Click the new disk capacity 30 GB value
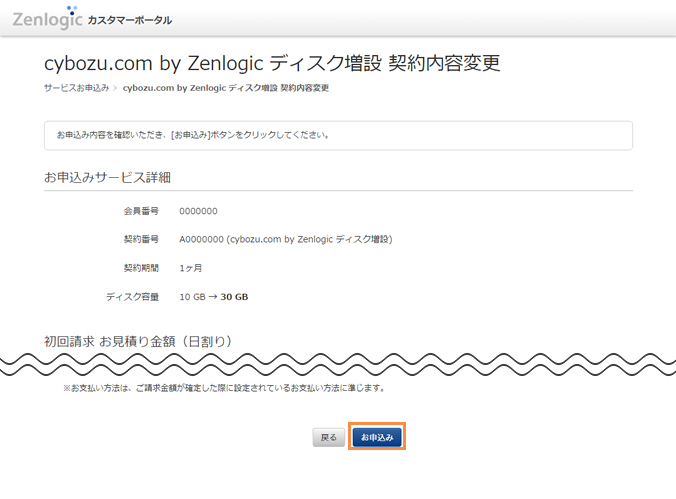Image resolution: width=676 pixels, height=499 pixels. pos(234,297)
